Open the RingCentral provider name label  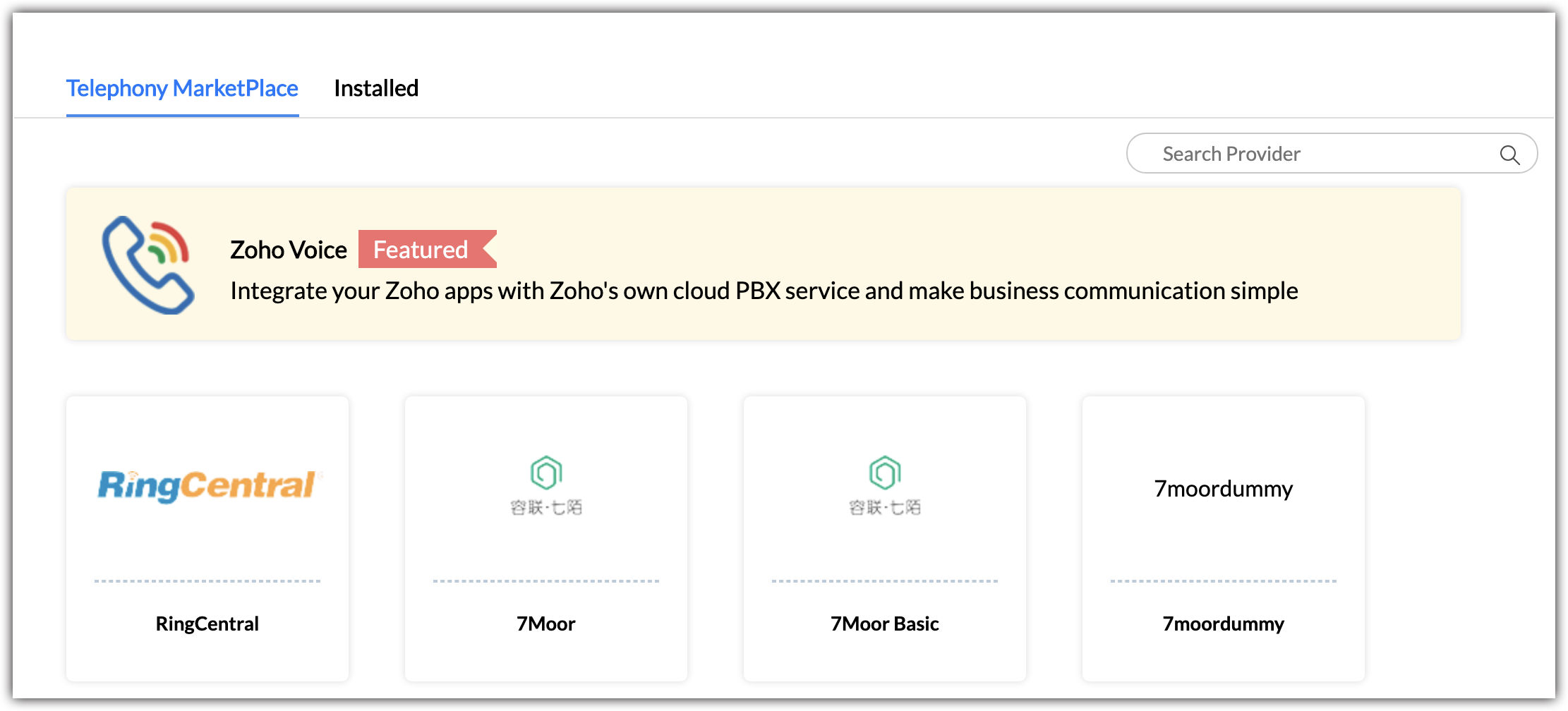click(207, 624)
